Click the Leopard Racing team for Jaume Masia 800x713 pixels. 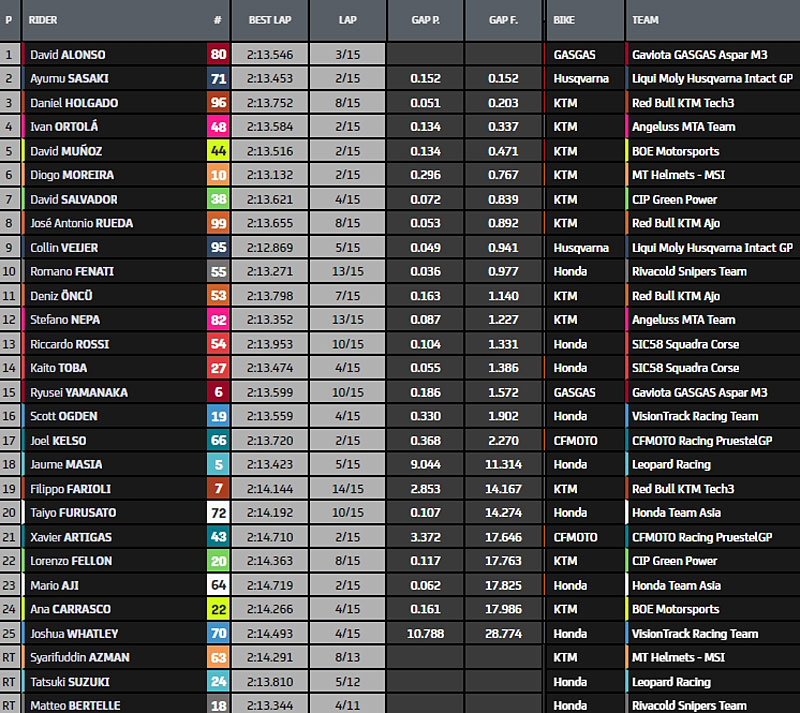[x=671, y=465]
